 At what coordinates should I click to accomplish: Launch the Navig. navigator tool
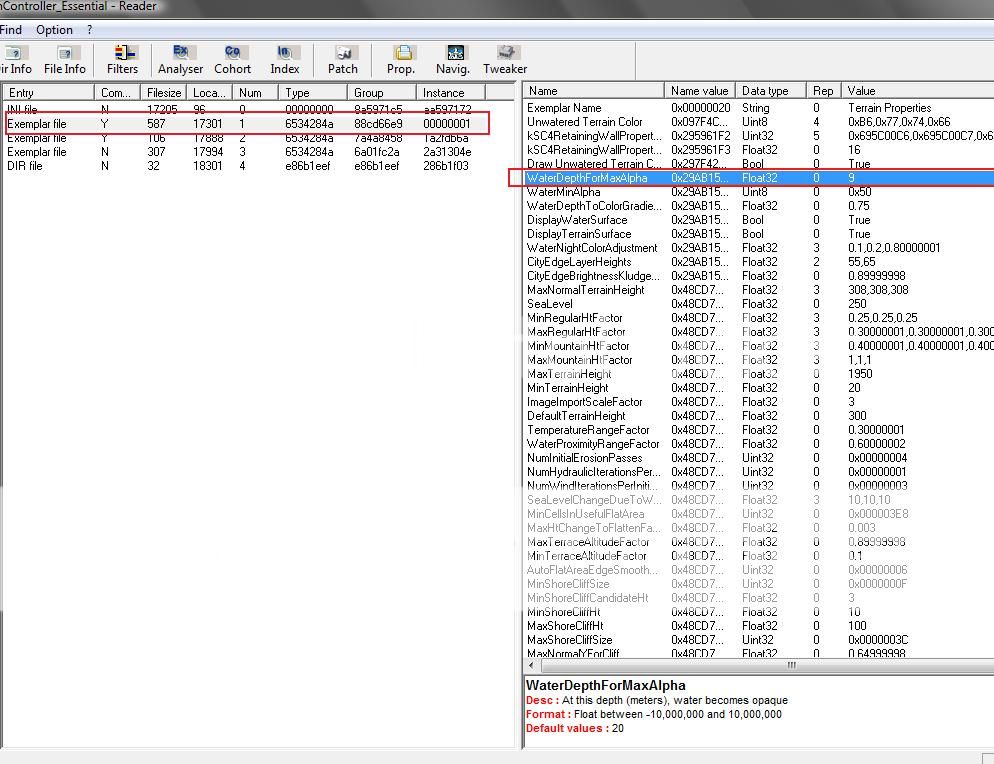pos(453,59)
